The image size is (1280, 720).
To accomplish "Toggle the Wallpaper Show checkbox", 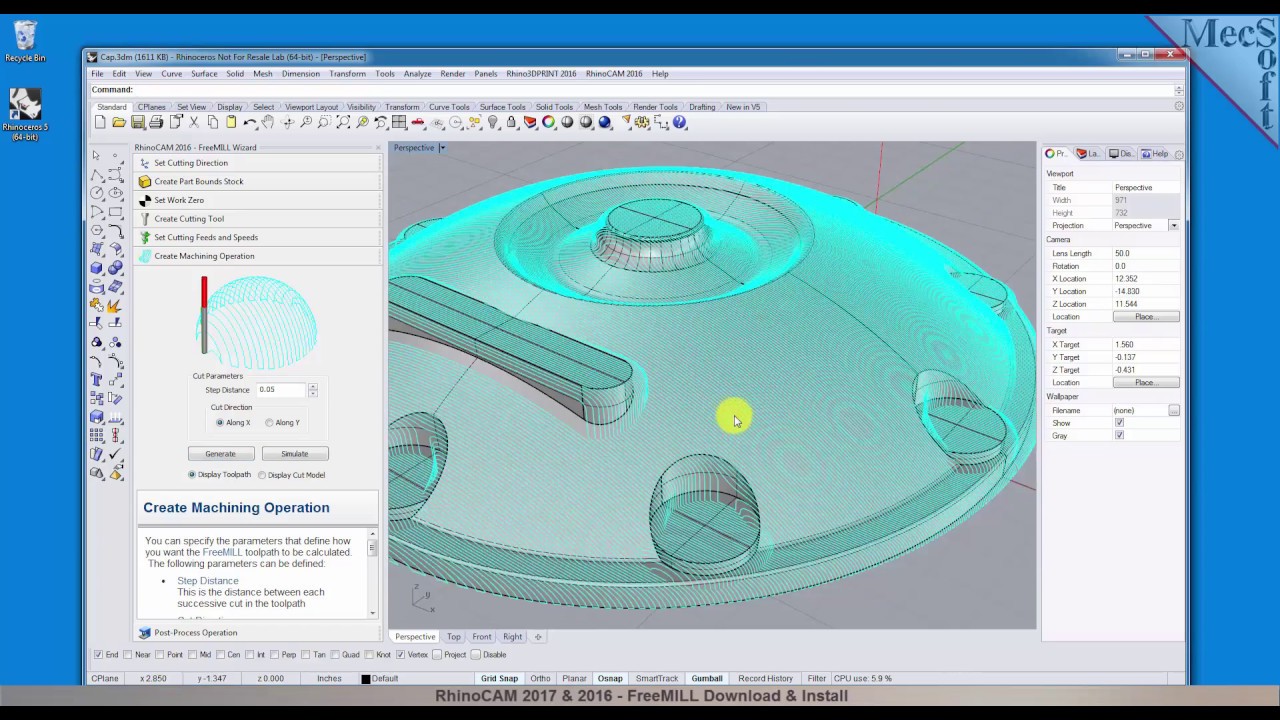I will [x=1119, y=423].
